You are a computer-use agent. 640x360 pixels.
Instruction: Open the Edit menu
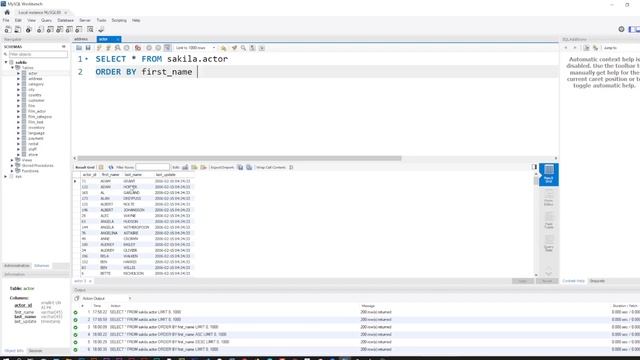click(18, 20)
